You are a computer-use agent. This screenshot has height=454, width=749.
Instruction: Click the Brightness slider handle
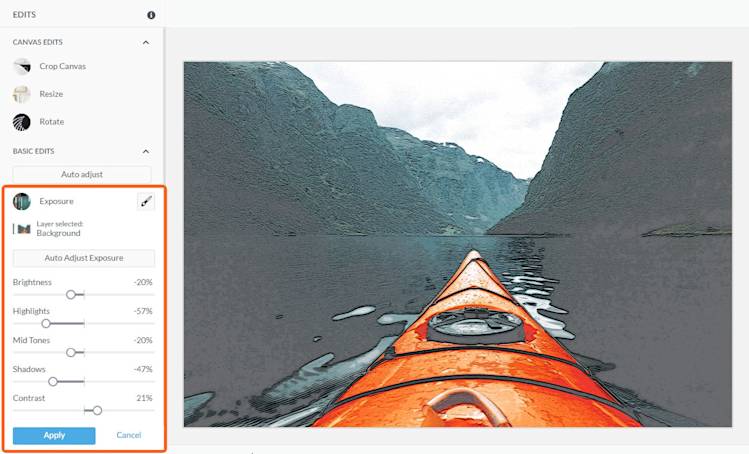pyautogui.click(x=71, y=295)
